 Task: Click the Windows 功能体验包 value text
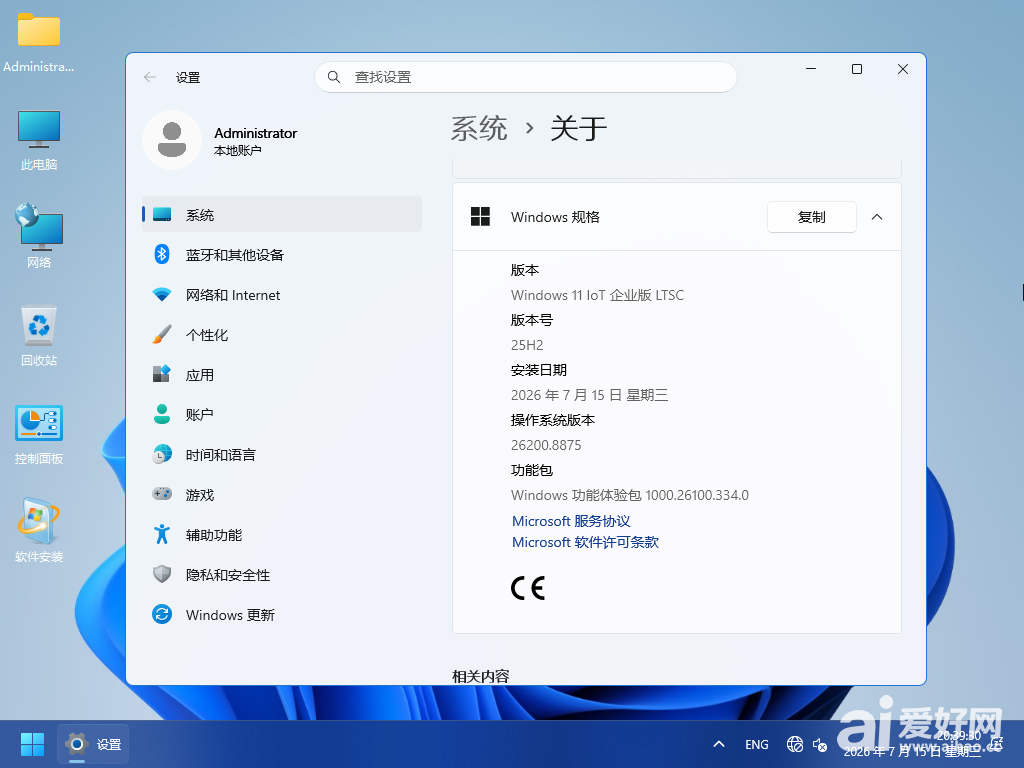(630, 495)
